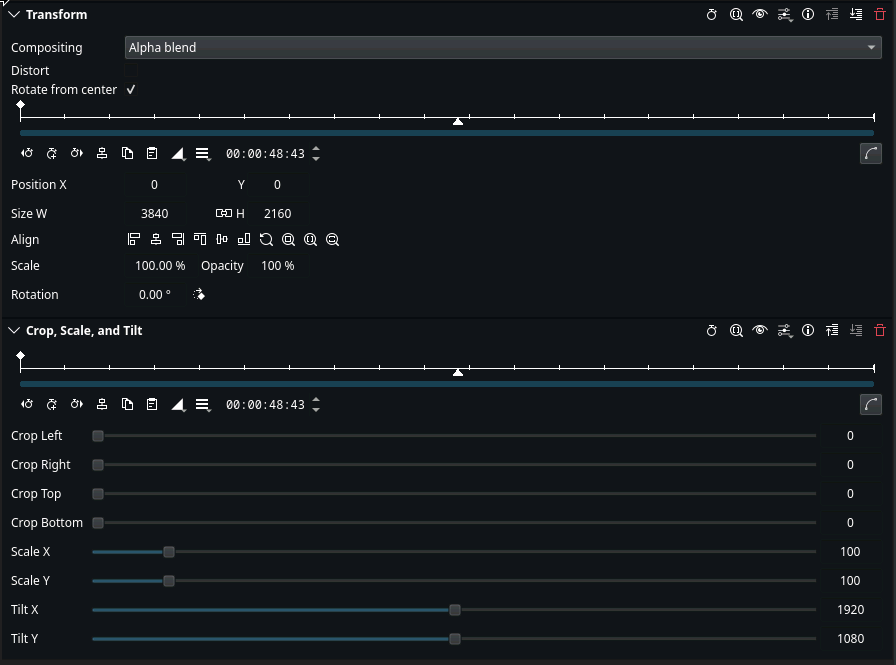896x665 pixels.
Task: Open interpolation menu in Crop, Scale, Tilt
Action: tap(178, 405)
